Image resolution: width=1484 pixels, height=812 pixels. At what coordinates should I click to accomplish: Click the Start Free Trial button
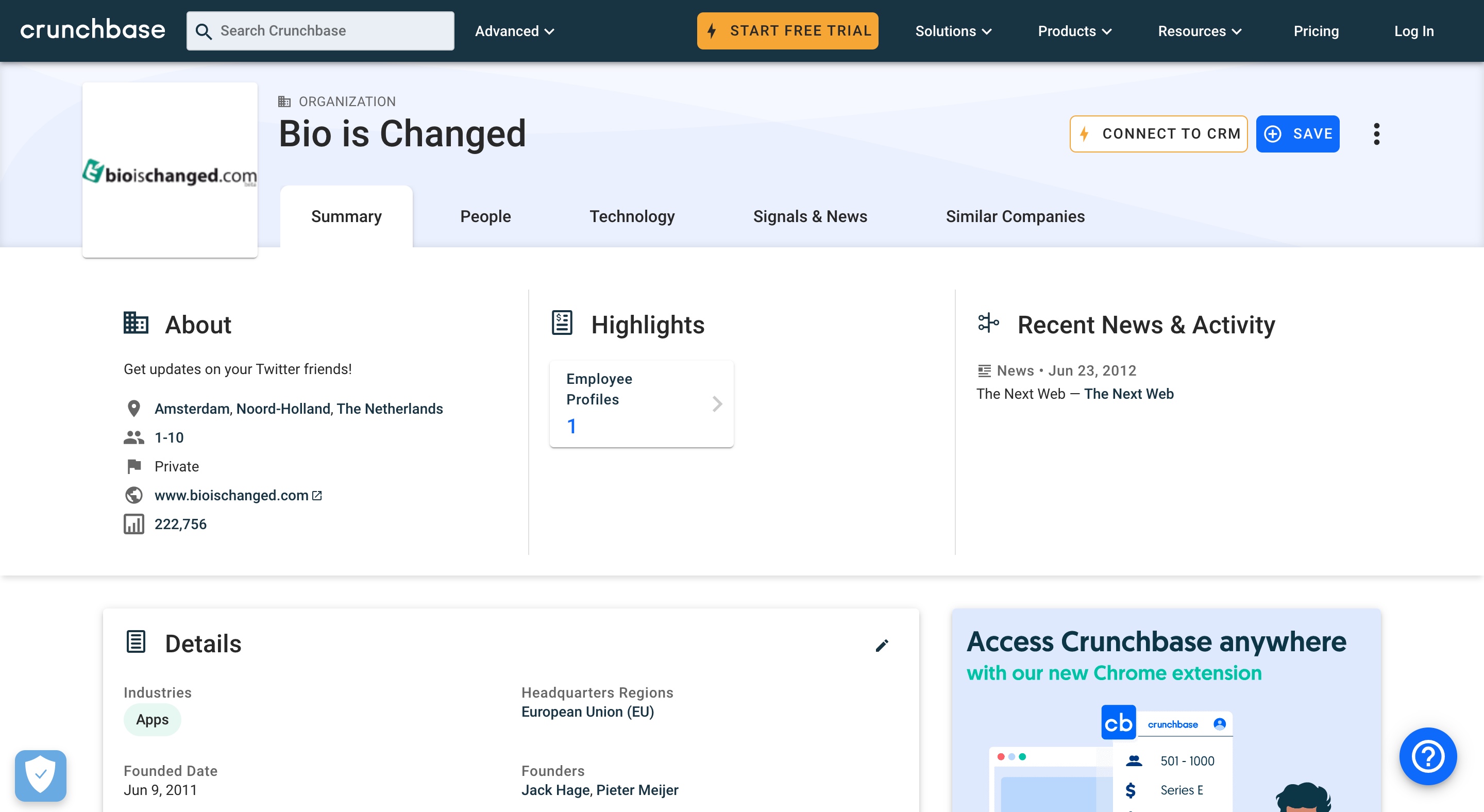click(x=787, y=31)
